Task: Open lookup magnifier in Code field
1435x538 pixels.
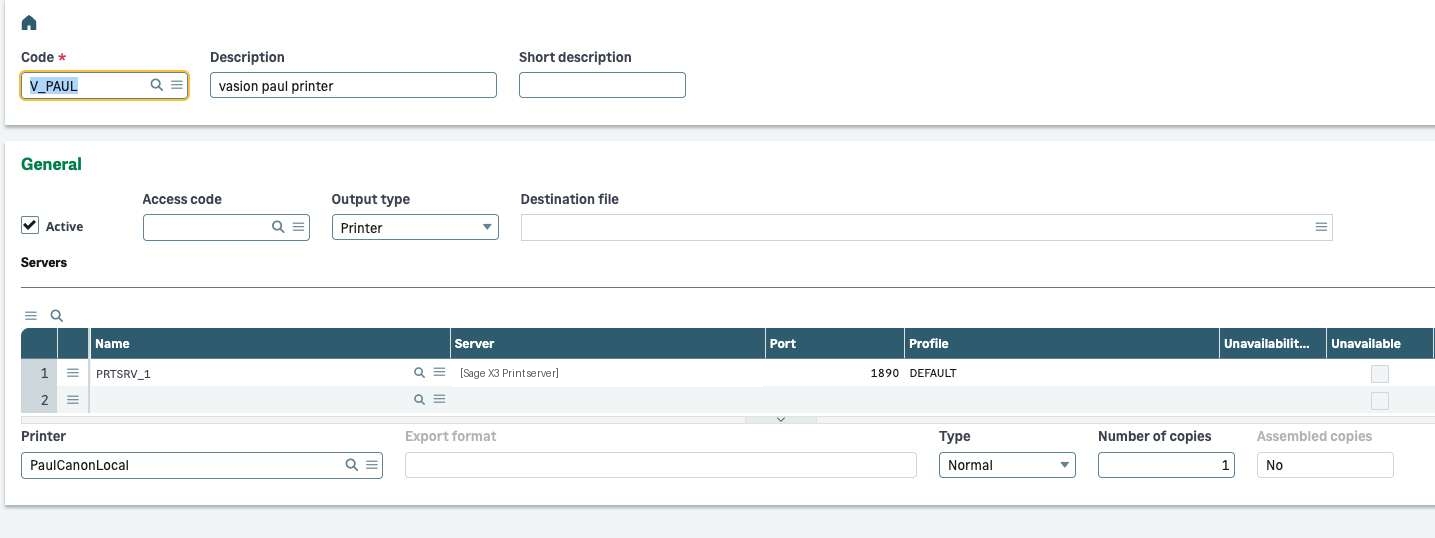Action: pyautogui.click(x=157, y=86)
